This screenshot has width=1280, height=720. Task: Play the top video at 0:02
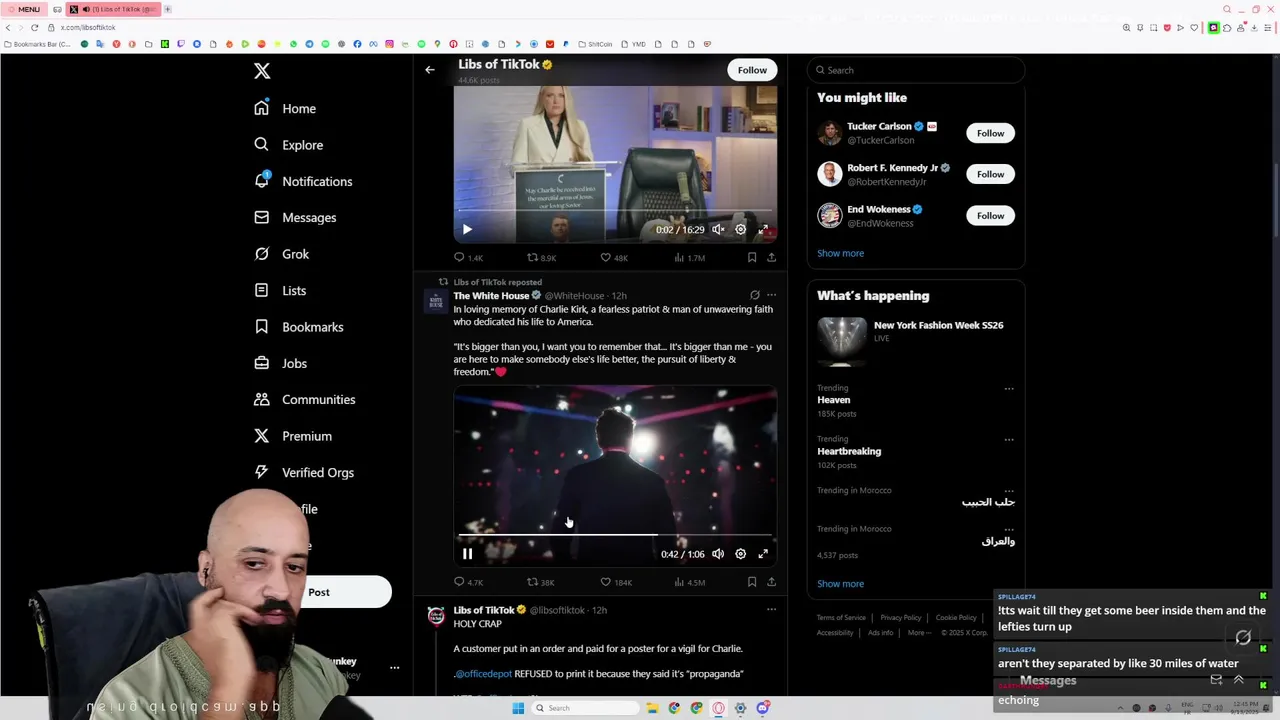click(x=467, y=229)
